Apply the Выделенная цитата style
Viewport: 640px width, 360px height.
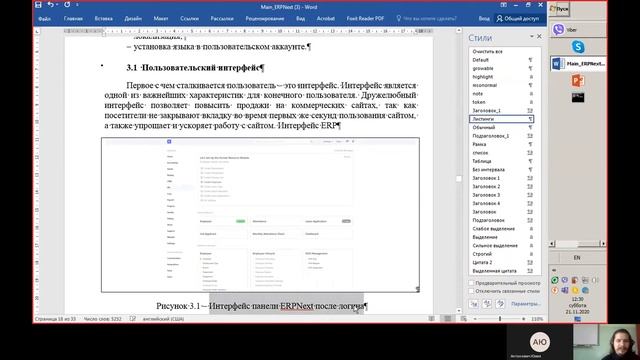501,271
